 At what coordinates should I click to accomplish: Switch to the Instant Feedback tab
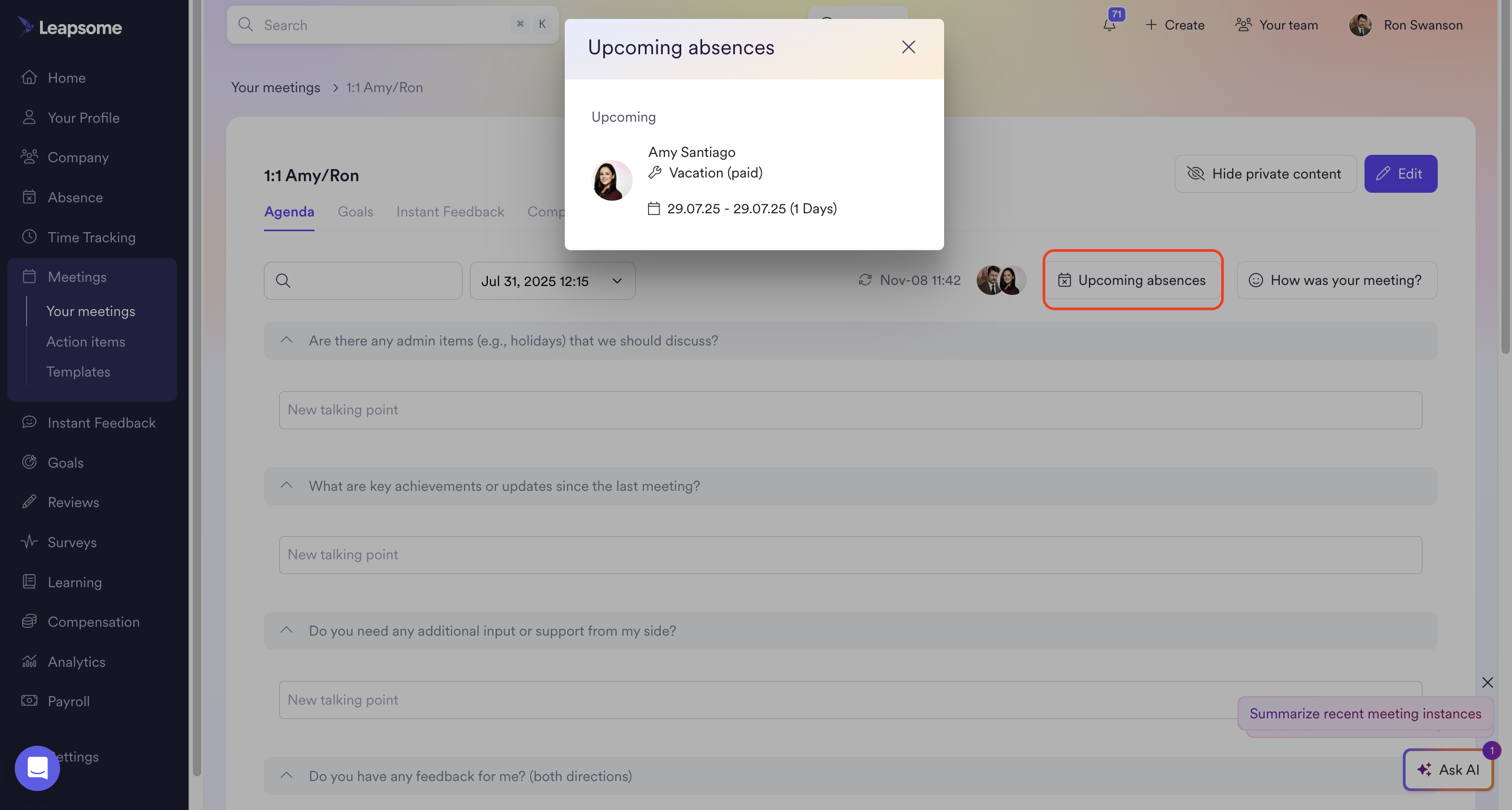(449, 211)
